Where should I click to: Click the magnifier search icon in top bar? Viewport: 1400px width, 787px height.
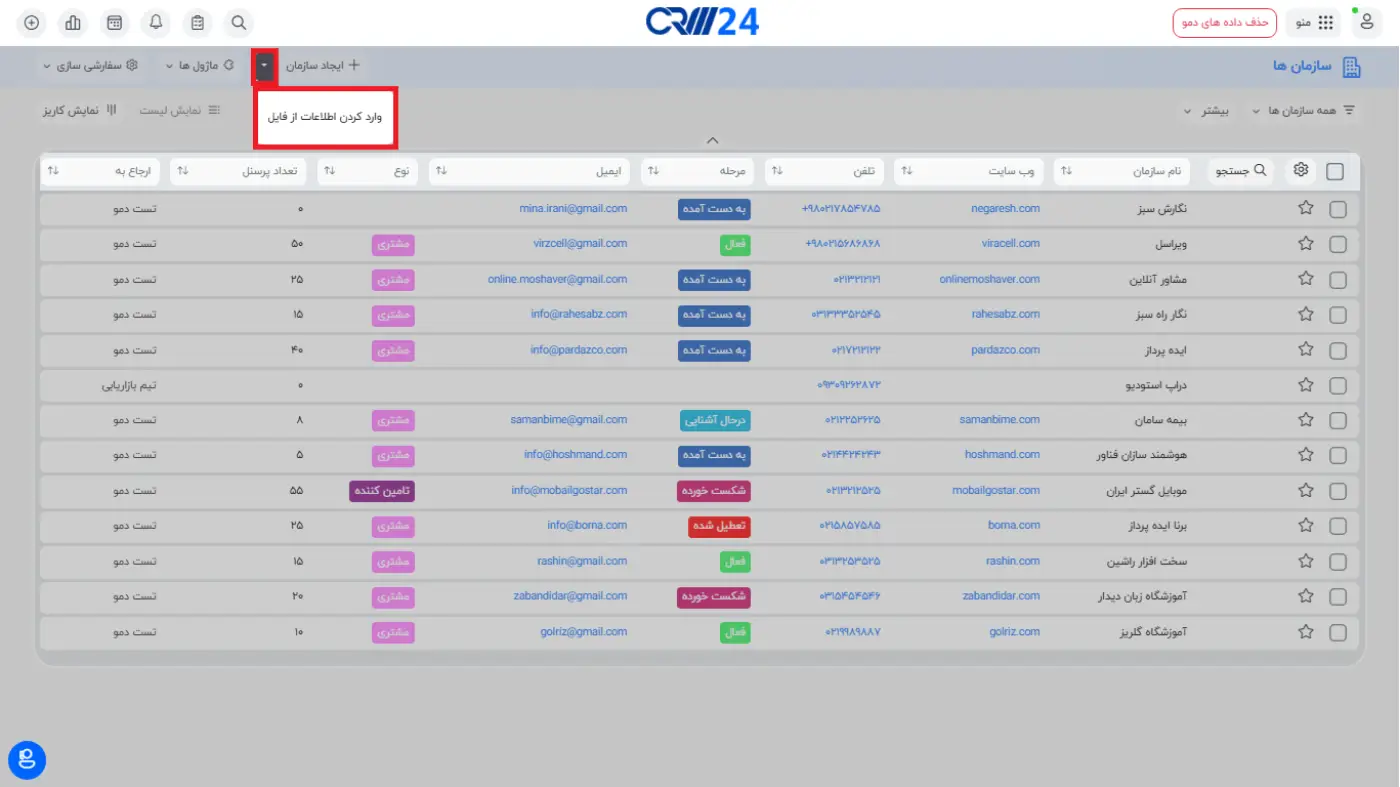tap(239, 22)
